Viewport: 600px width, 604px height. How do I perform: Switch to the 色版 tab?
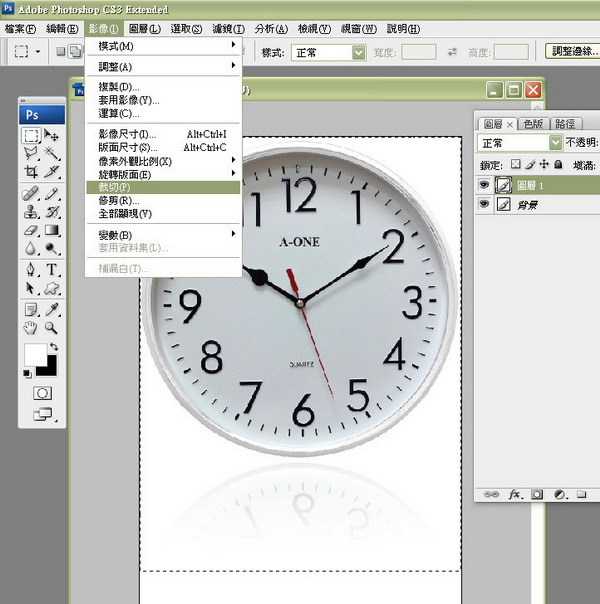[533, 124]
